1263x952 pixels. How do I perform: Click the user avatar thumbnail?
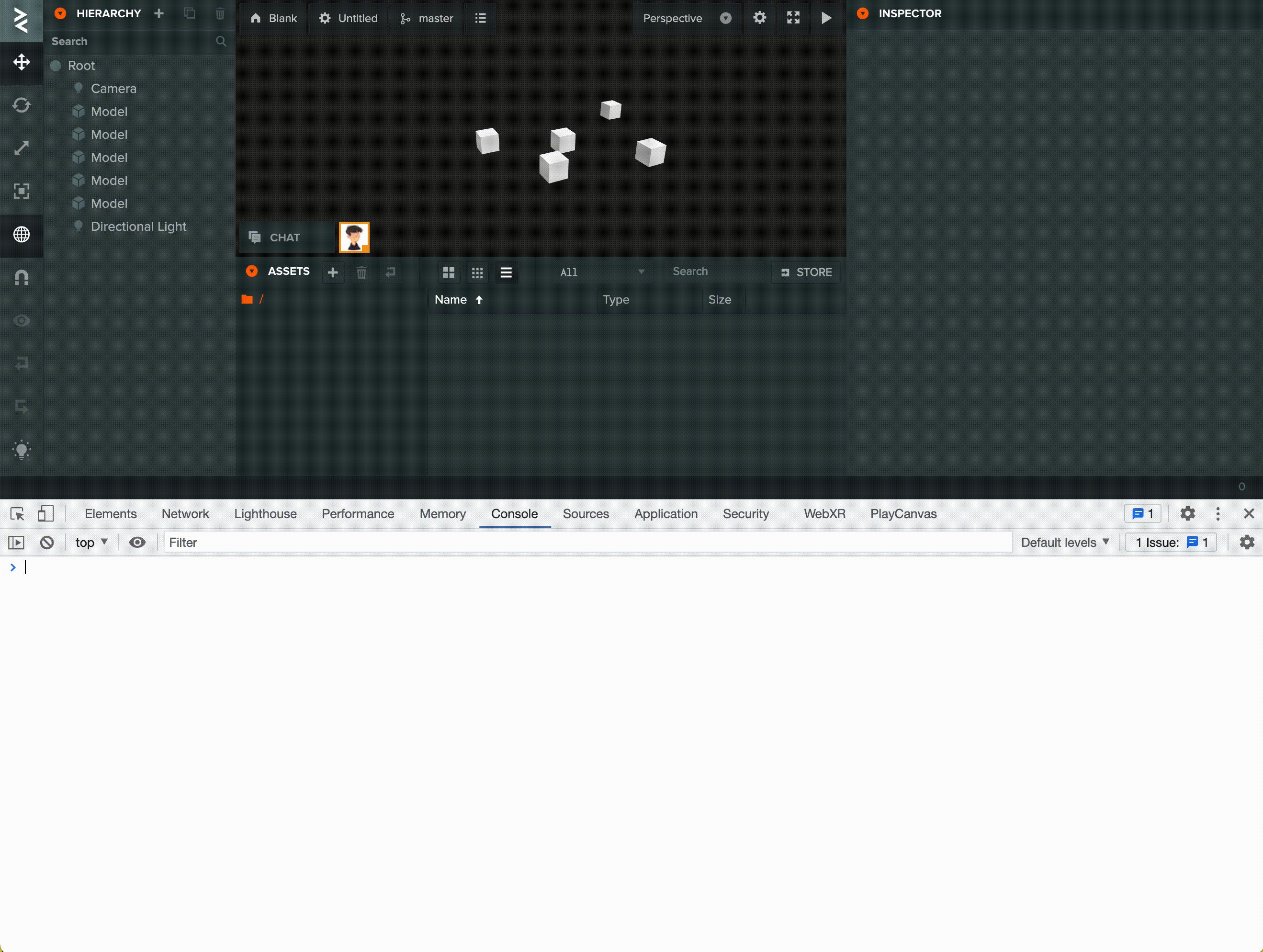(354, 238)
